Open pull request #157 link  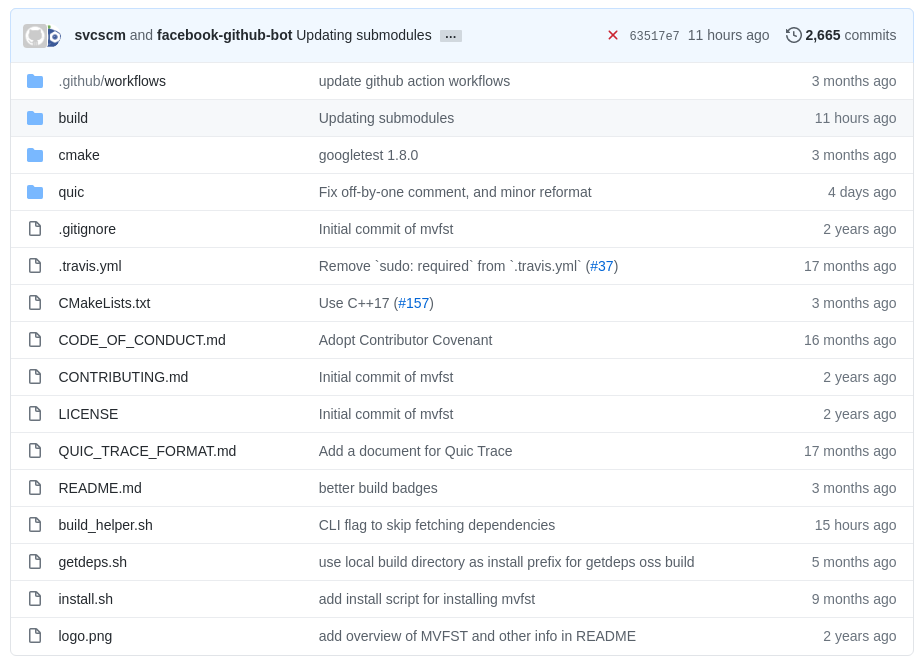tap(414, 302)
